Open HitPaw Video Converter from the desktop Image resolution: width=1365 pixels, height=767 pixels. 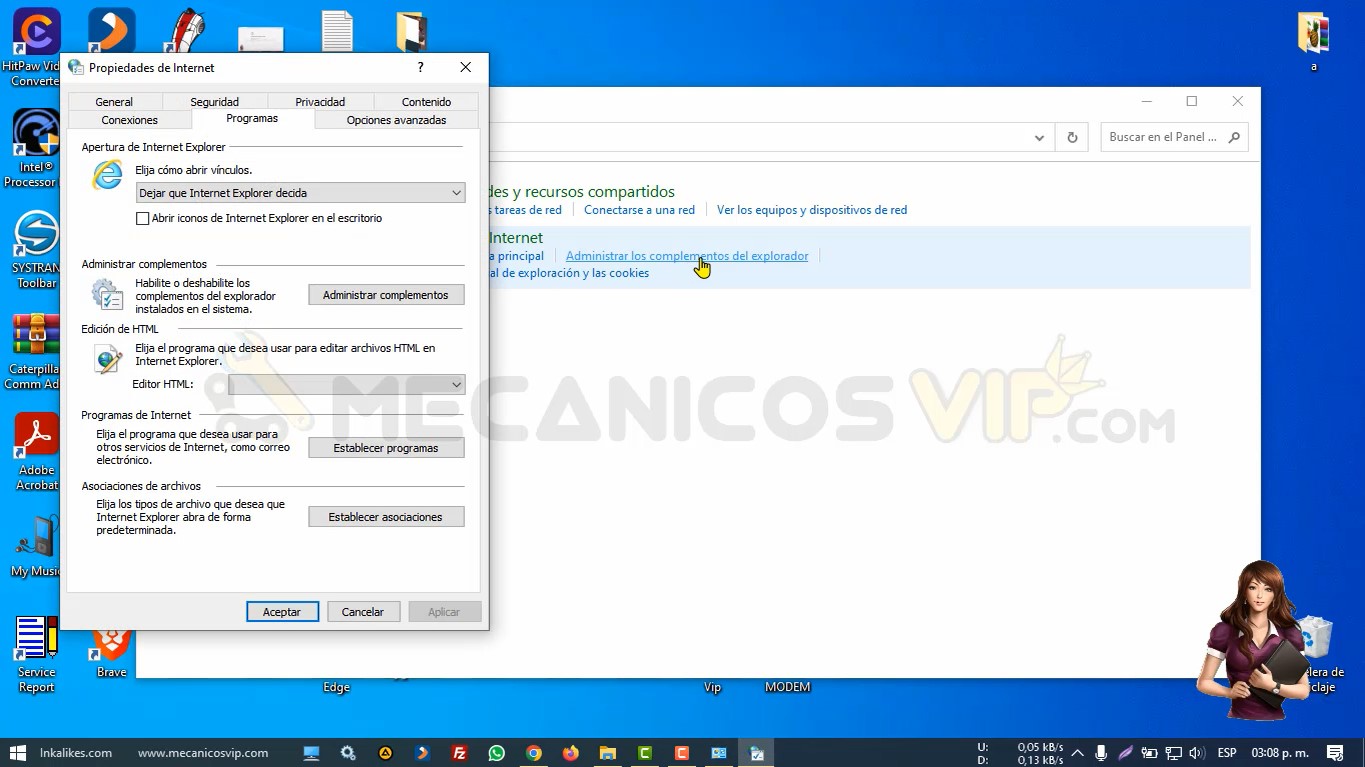(x=34, y=30)
